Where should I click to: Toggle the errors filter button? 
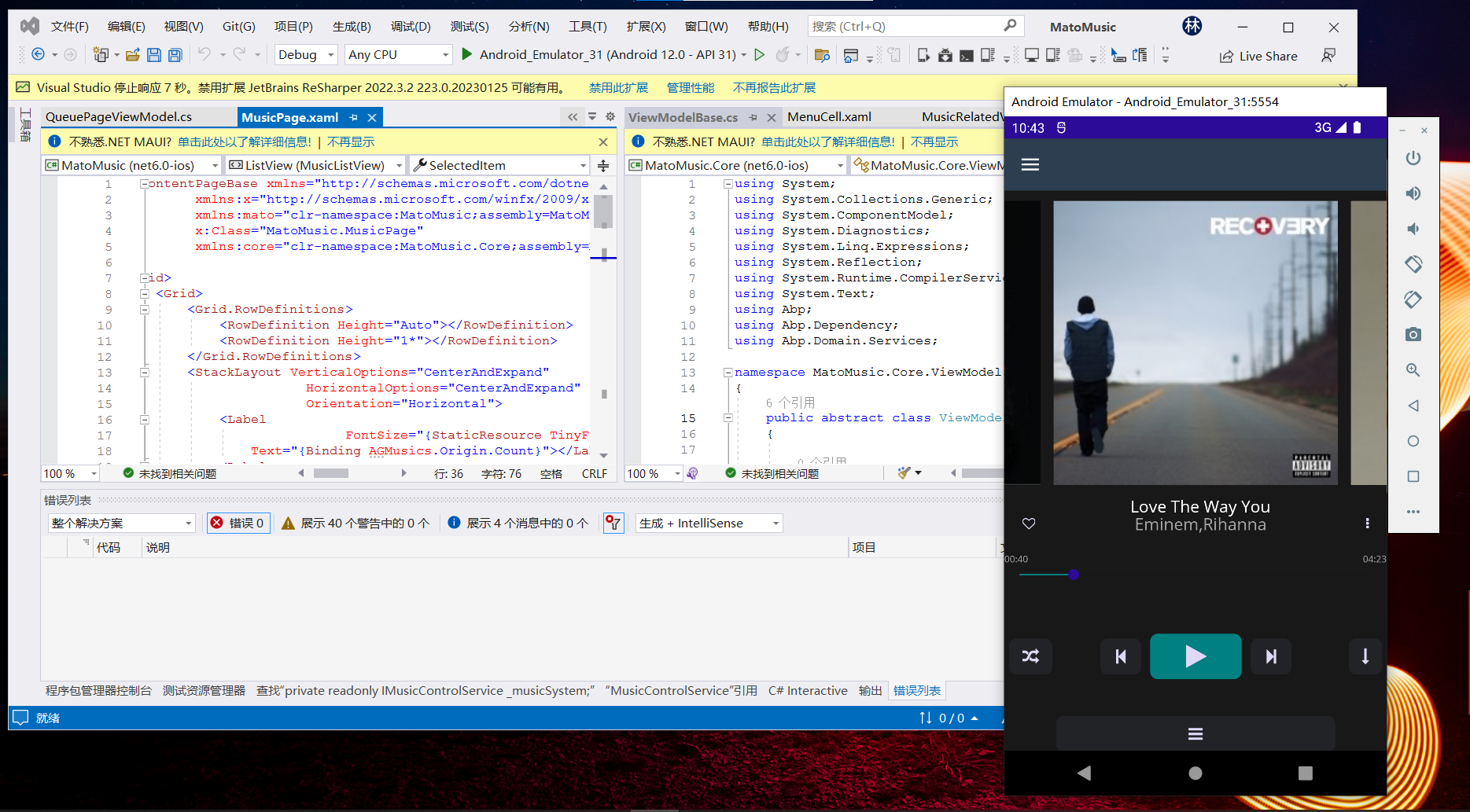(239, 524)
